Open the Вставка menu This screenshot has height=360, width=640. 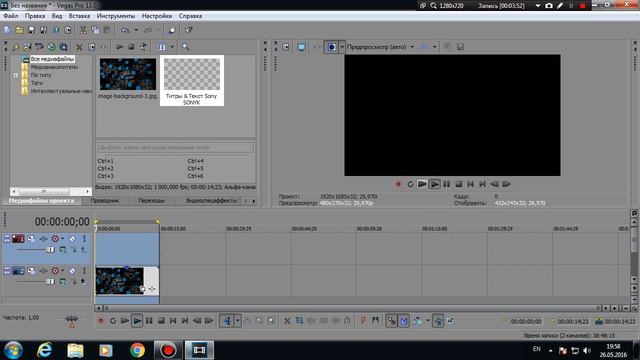[79, 16]
